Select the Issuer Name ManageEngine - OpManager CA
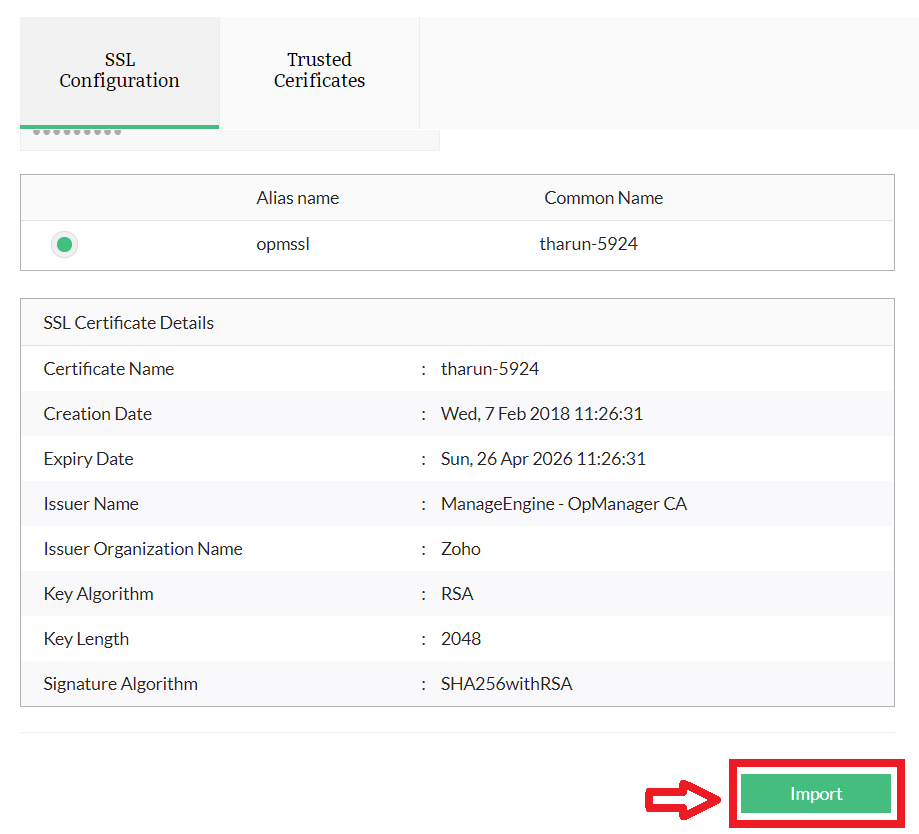Screen dimensions: 919x834 563,503
